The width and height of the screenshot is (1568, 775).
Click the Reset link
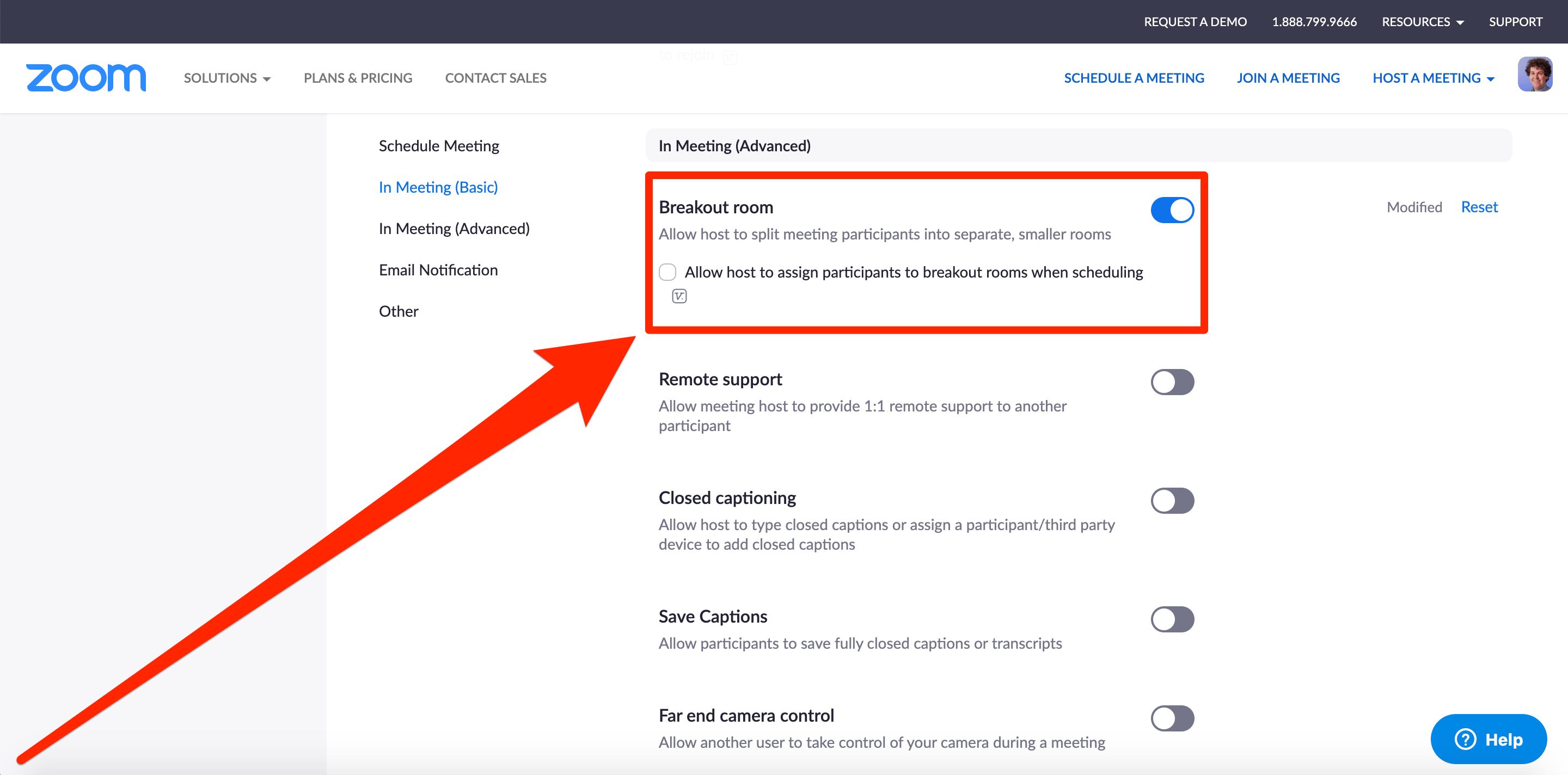coord(1479,207)
